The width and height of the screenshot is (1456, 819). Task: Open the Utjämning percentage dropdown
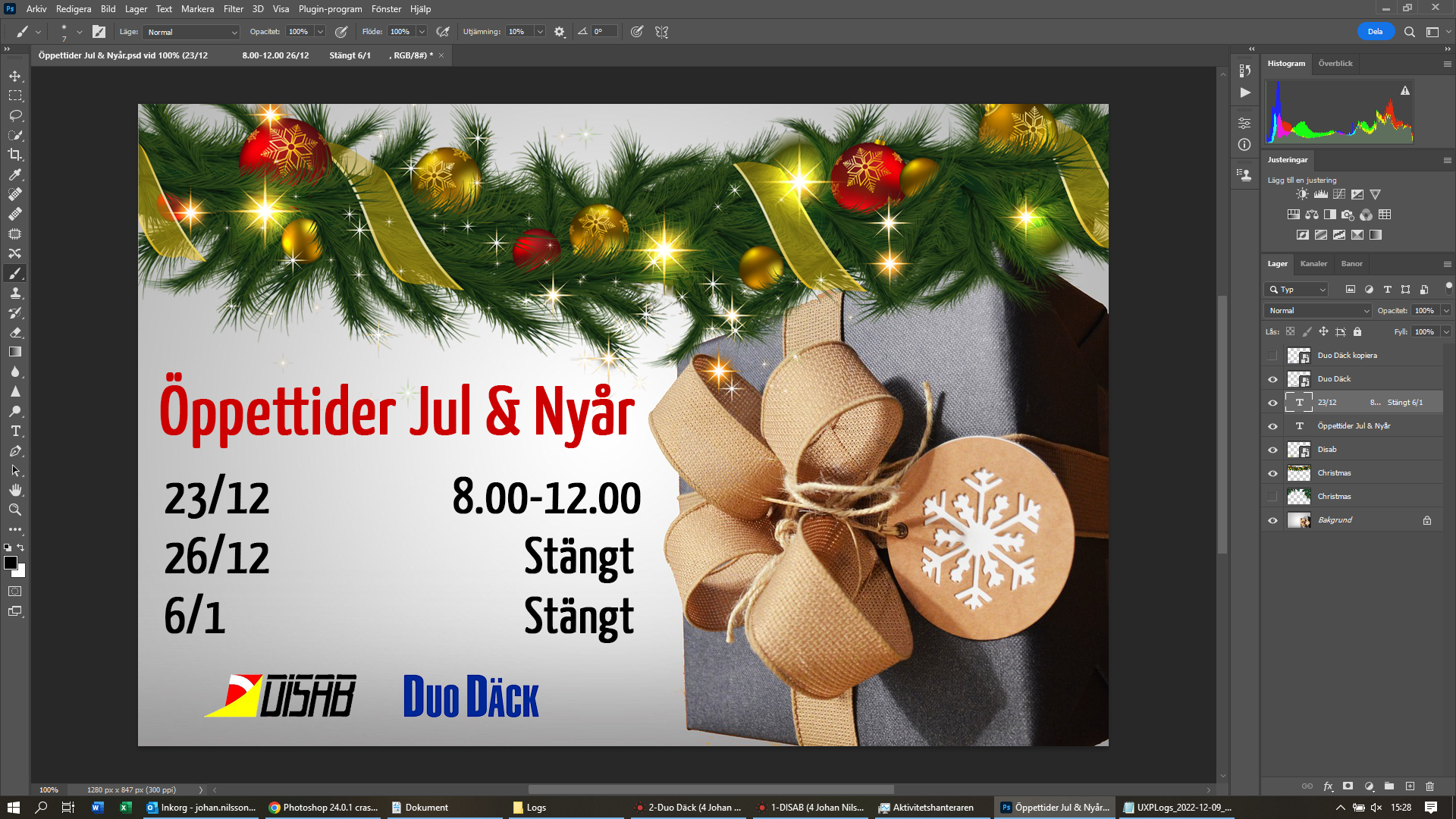(539, 31)
